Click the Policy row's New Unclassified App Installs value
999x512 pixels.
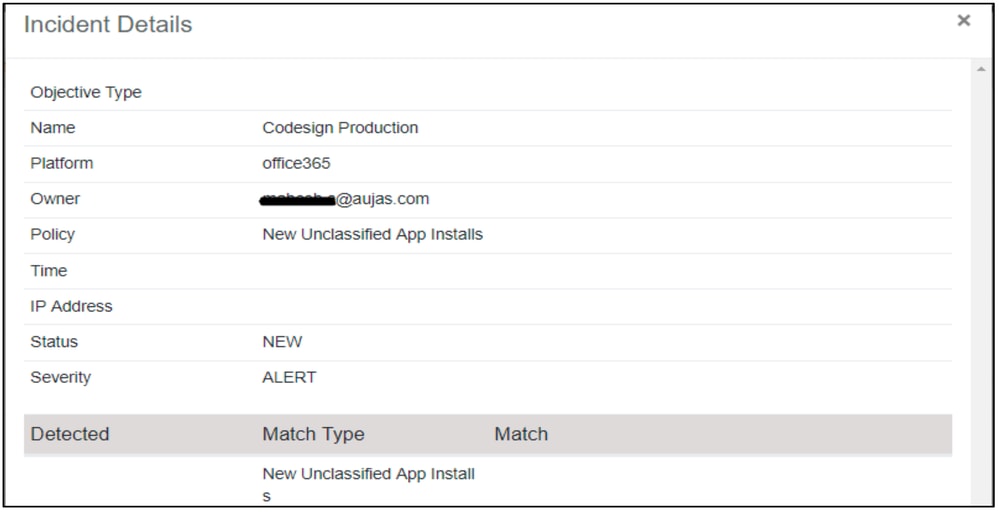point(372,234)
